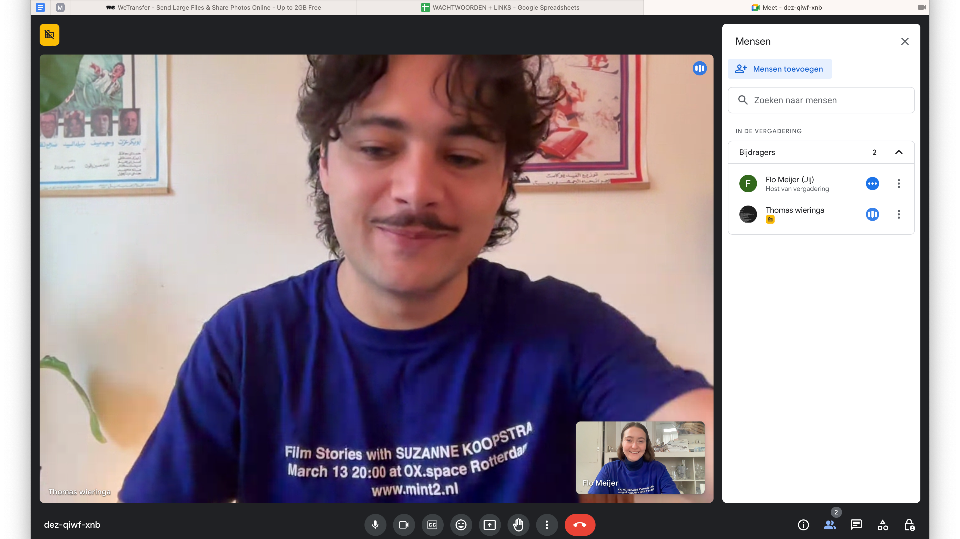Viewport: 960px width, 539px height.
Task: Open more options three-dot menu in toolbar
Action: (547, 525)
